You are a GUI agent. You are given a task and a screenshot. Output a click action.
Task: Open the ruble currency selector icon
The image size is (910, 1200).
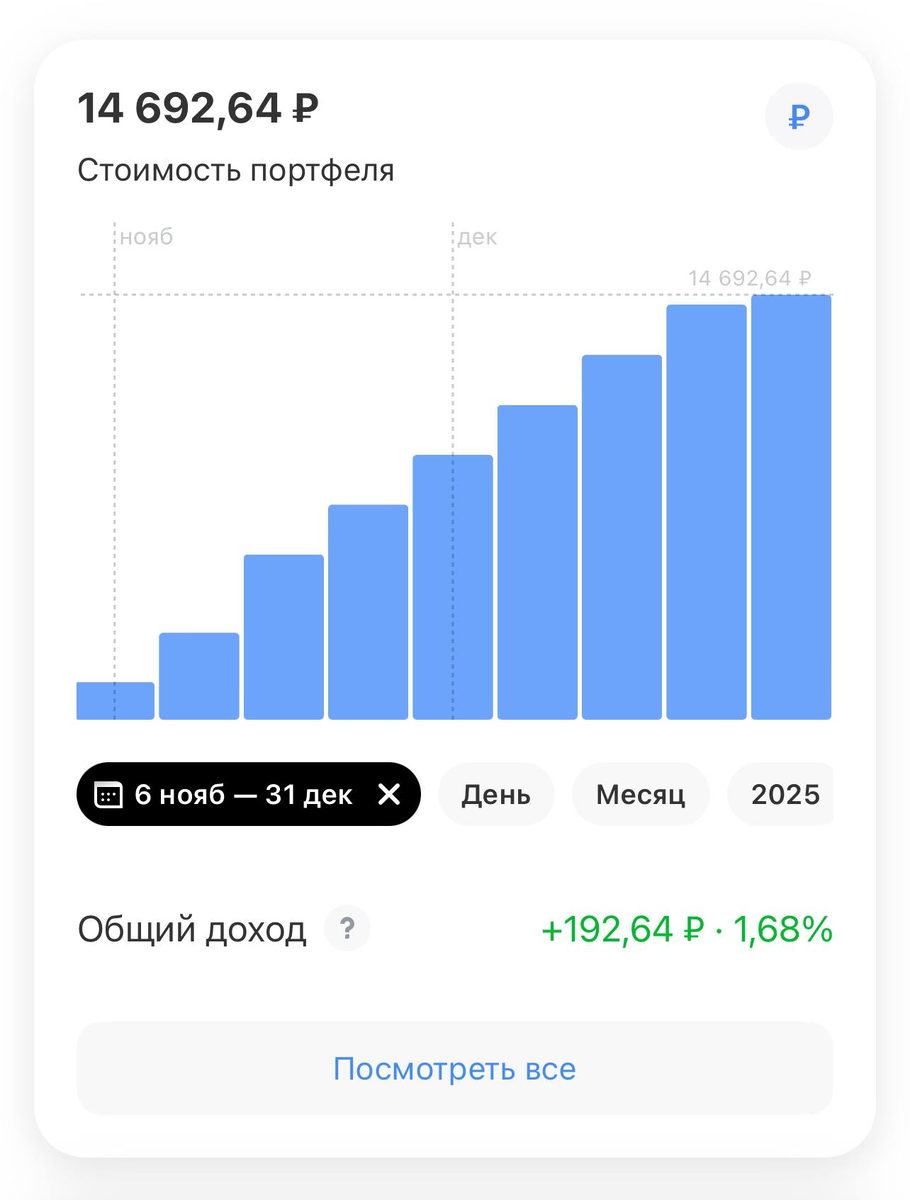pyautogui.click(x=798, y=116)
